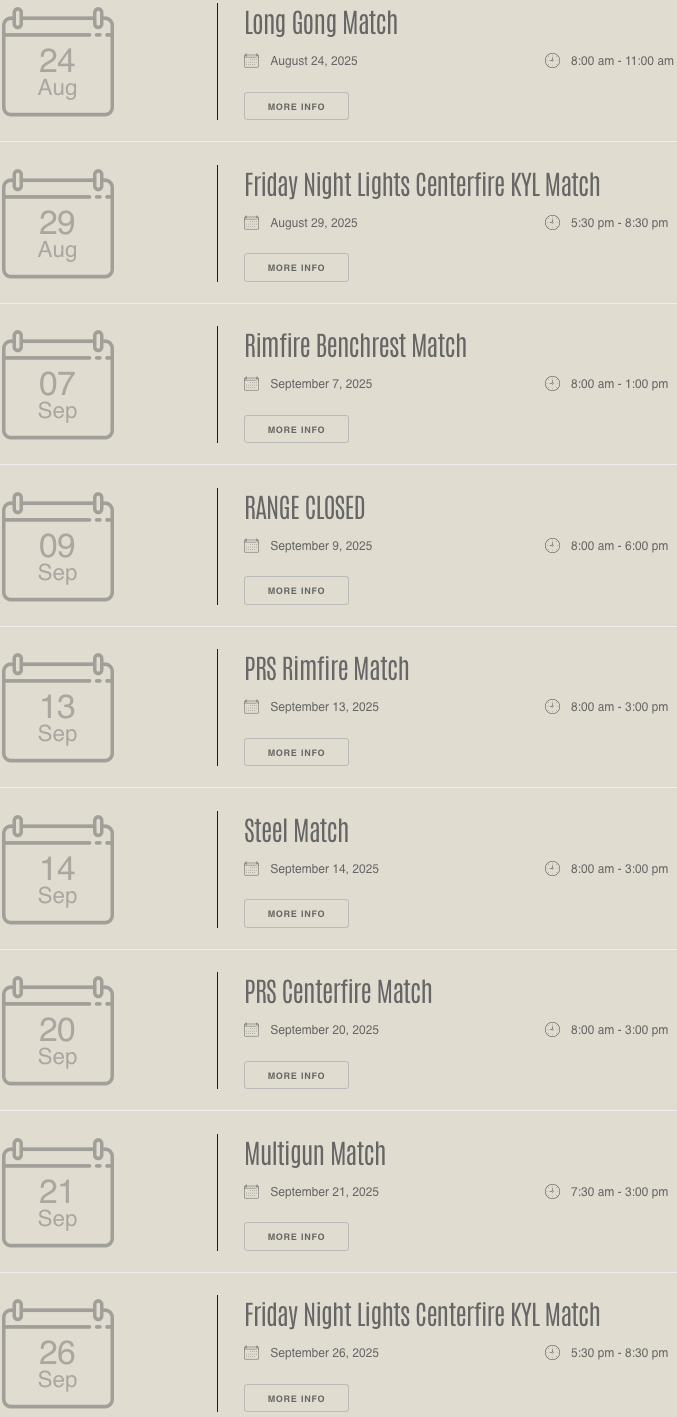Click the 20 Sep calendar icon
Viewport: 677px width, 1417px height.
57,1031
